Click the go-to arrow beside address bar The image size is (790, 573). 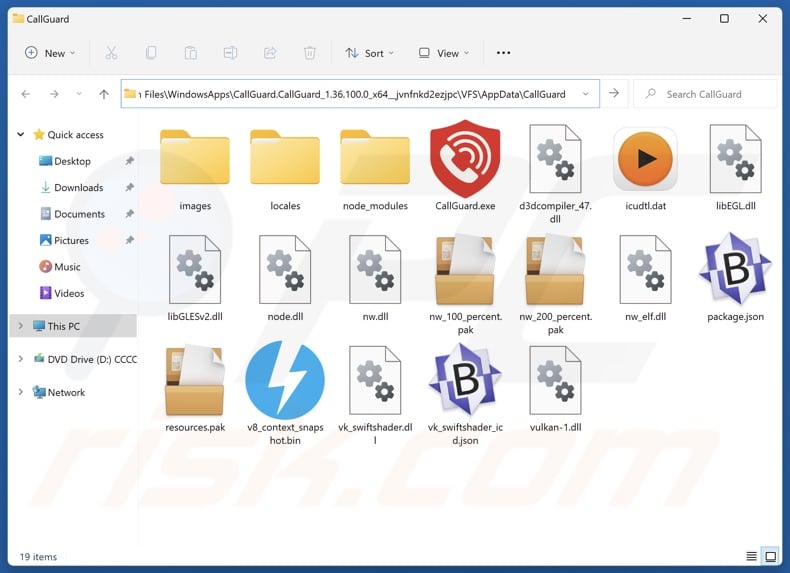(x=614, y=93)
